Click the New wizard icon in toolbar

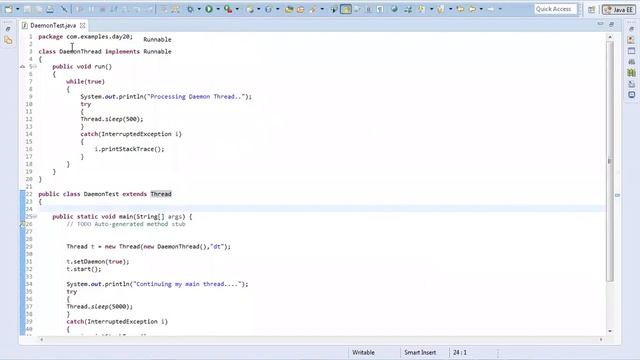click(9, 9)
